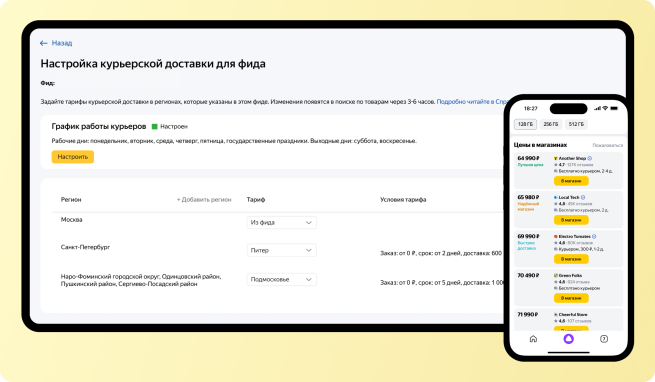Screen dimensions: 655x382
Task: Open the 'Подмосковье' tariff dropdown
Action: [282, 279]
